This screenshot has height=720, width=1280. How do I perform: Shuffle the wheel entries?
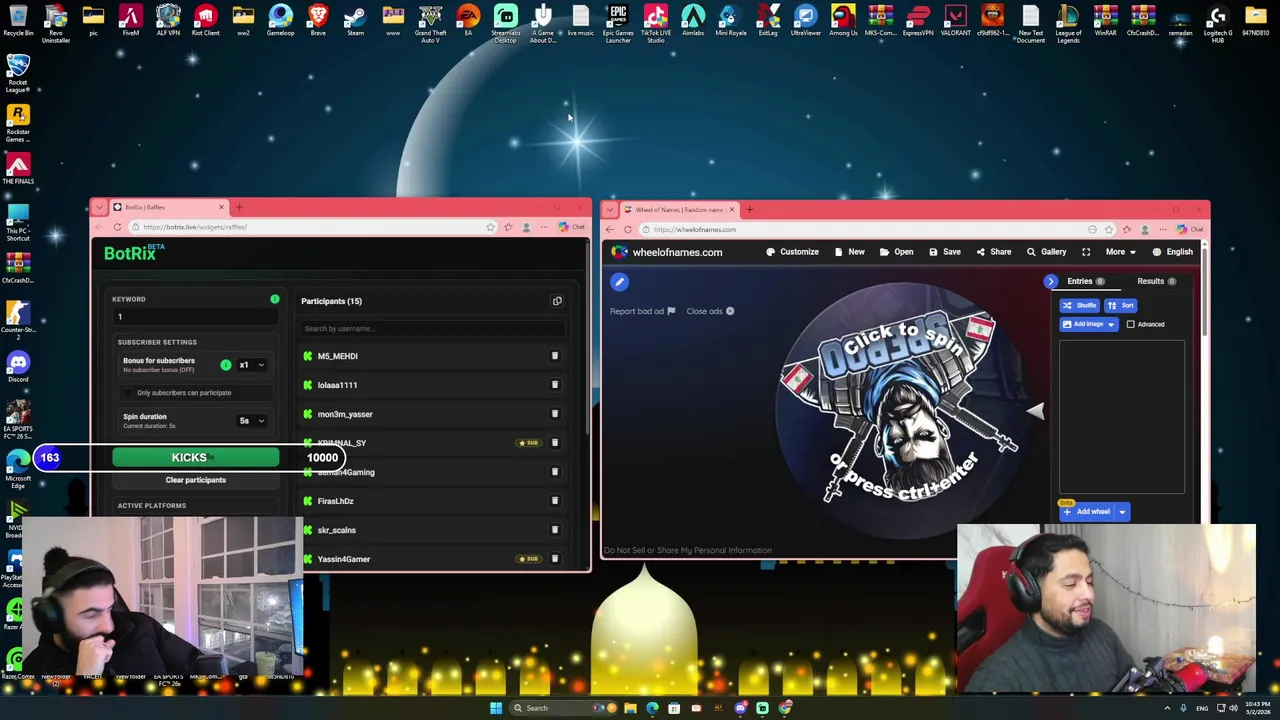pyautogui.click(x=1079, y=306)
